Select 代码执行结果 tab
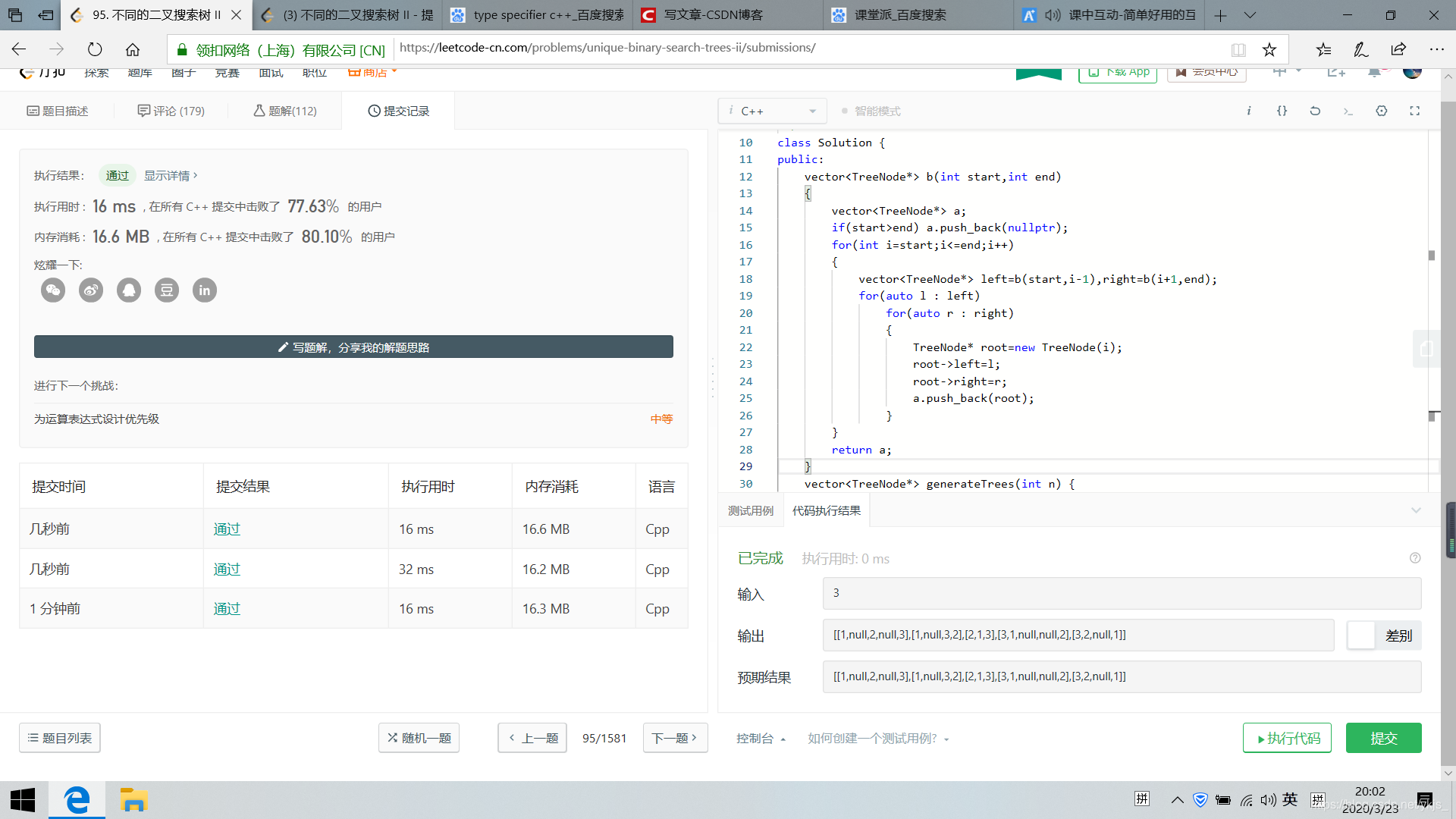The image size is (1456, 819). pyautogui.click(x=827, y=510)
